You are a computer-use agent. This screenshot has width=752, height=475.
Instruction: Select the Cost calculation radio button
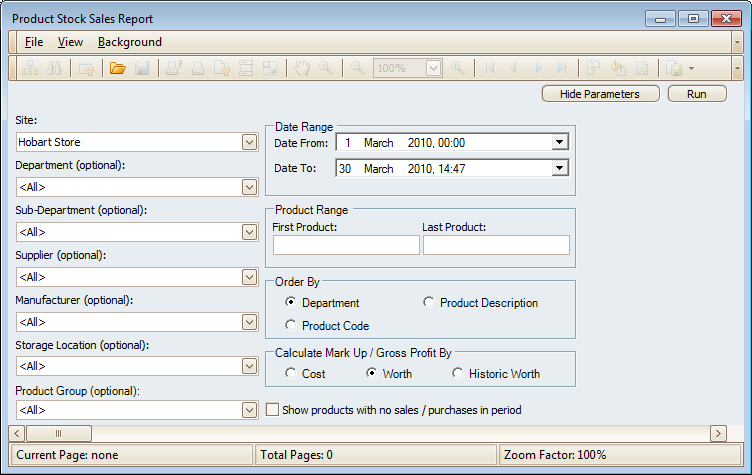point(290,373)
